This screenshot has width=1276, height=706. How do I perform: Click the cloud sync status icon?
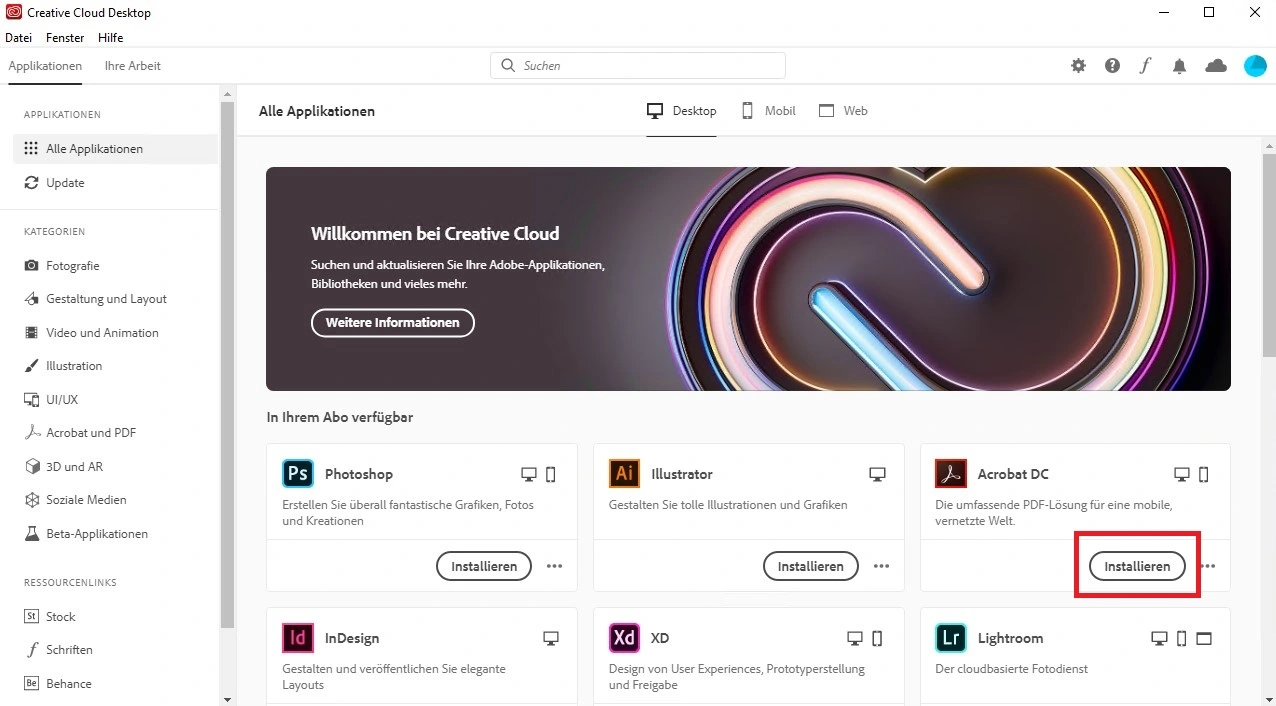pos(1216,66)
